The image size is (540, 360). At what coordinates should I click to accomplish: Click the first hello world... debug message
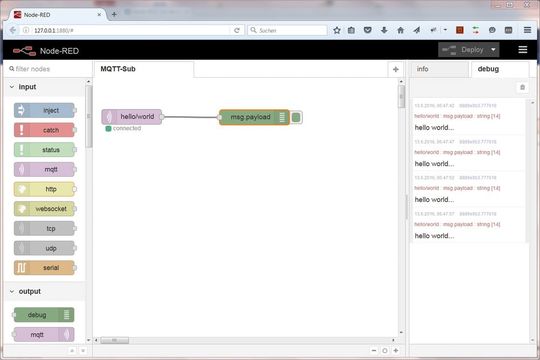pyautogui.click(x=434, y=127)
